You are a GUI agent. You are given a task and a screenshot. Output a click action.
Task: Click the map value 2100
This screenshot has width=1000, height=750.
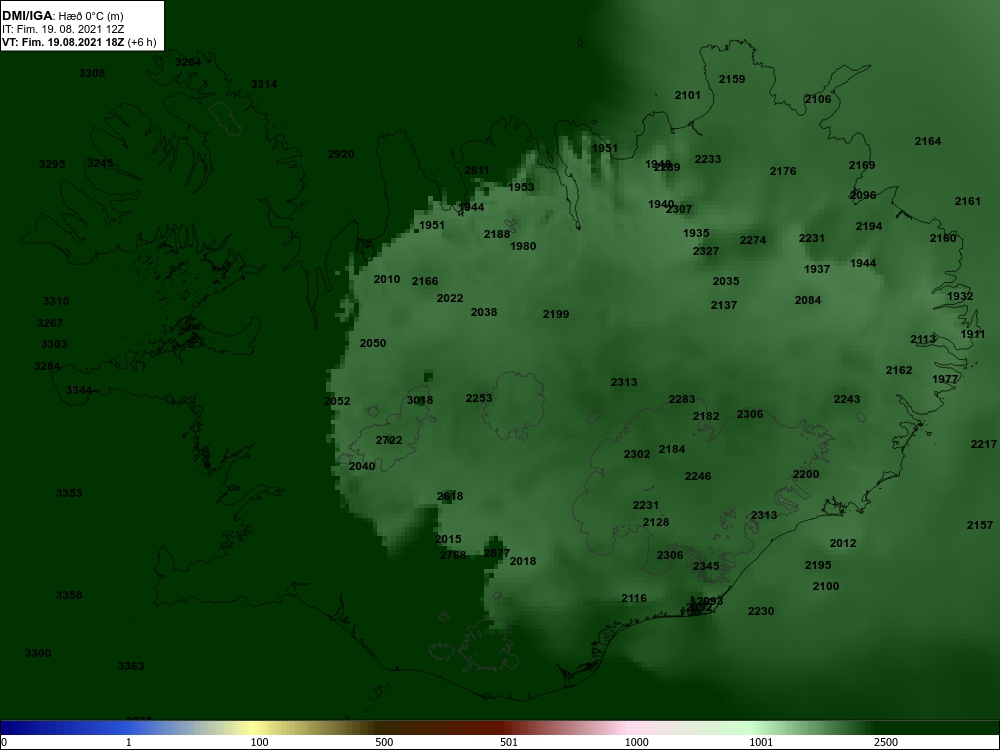826,587
